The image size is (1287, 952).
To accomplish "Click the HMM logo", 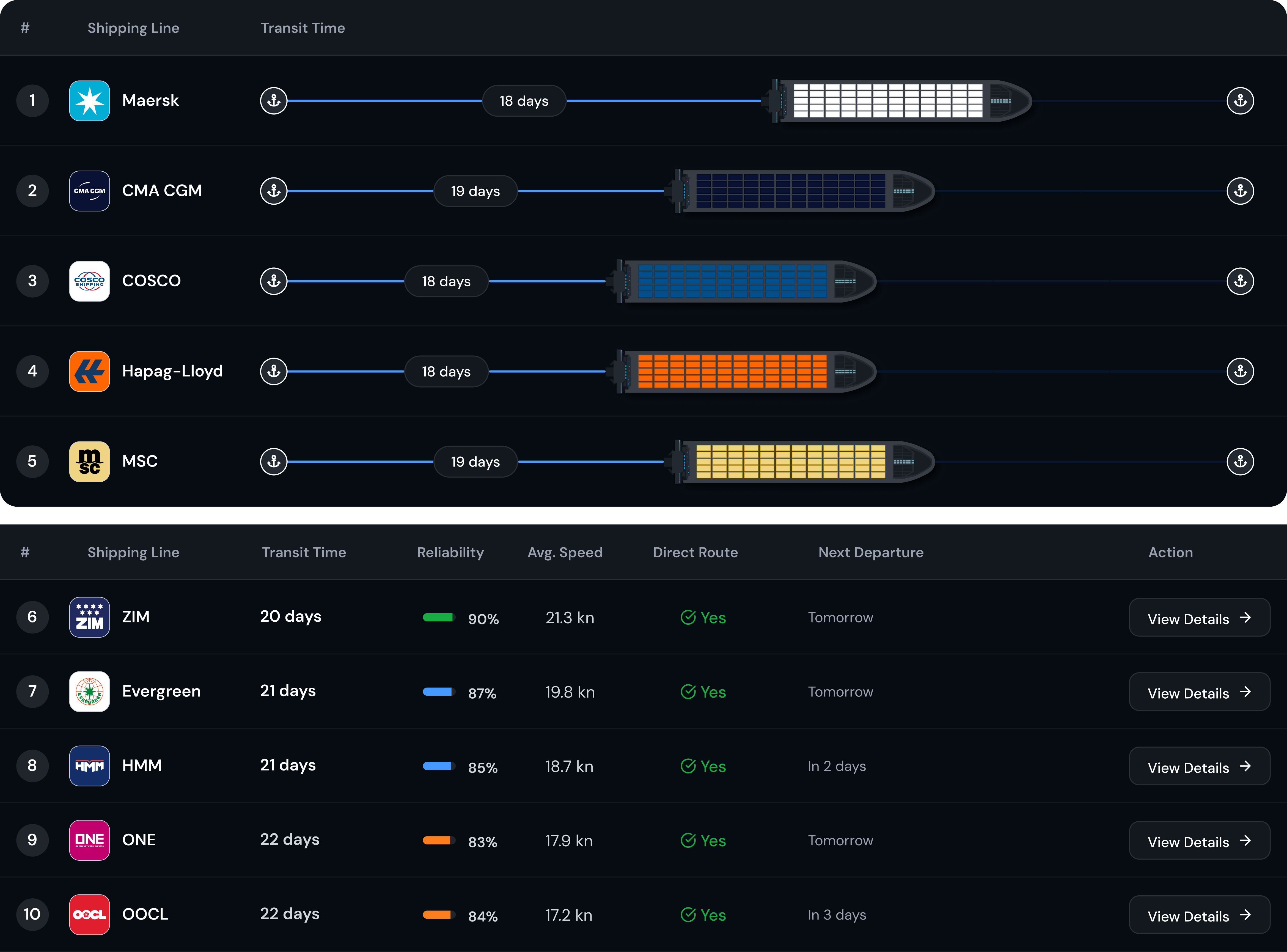I will pos(89,766).
